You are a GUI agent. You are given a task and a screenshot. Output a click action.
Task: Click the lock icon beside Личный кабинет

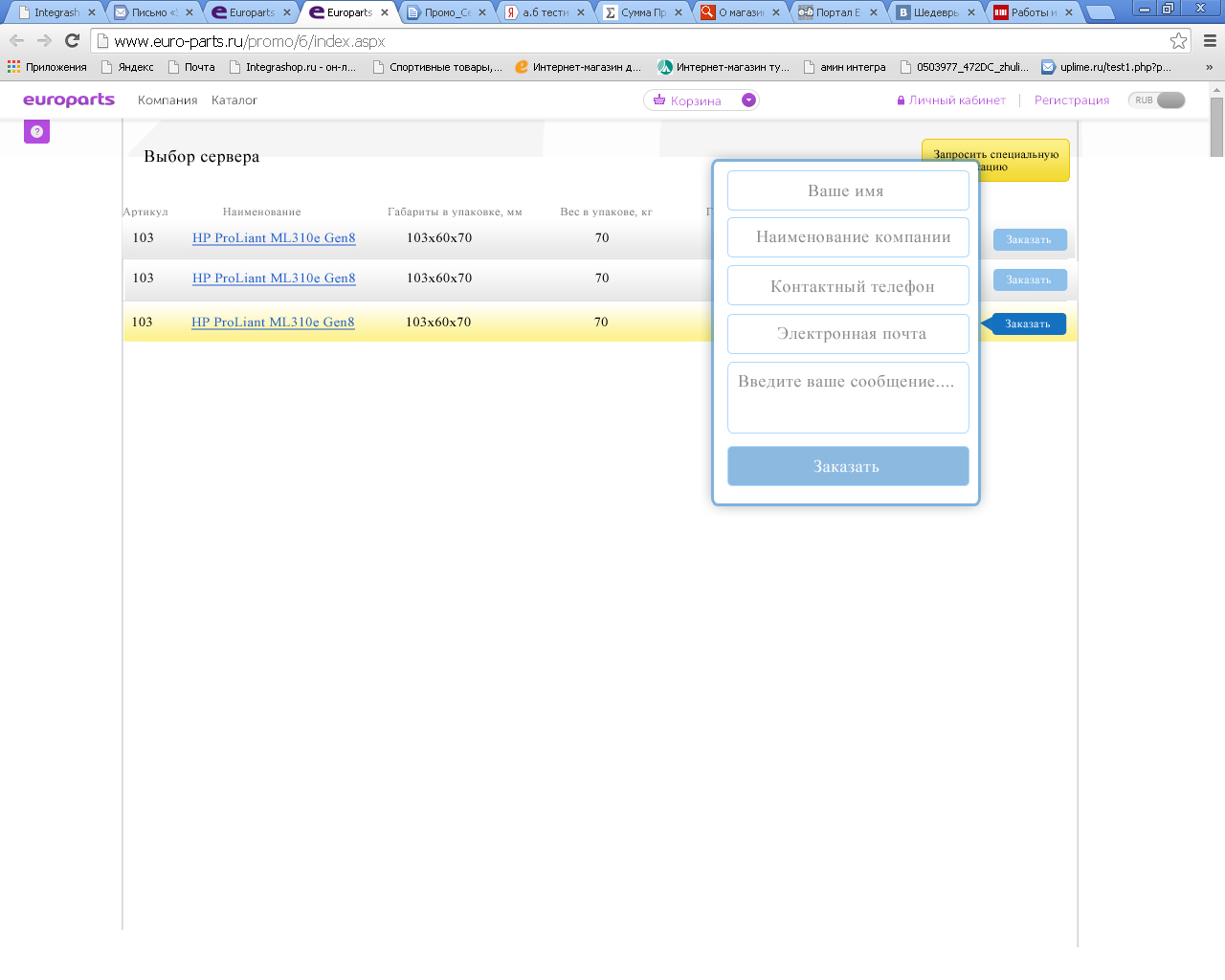point(901,100)
